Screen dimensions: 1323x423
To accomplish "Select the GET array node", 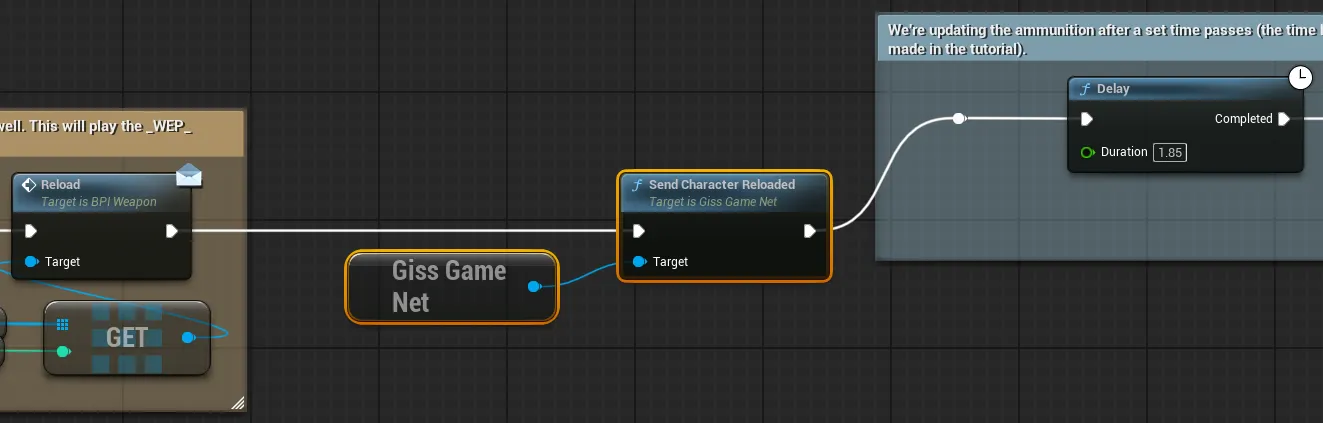I will 127,338.
